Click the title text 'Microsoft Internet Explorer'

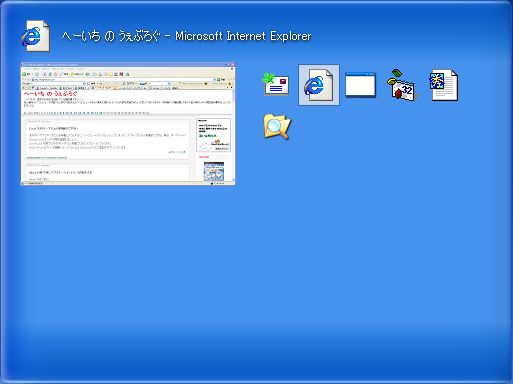pos(243,36)
